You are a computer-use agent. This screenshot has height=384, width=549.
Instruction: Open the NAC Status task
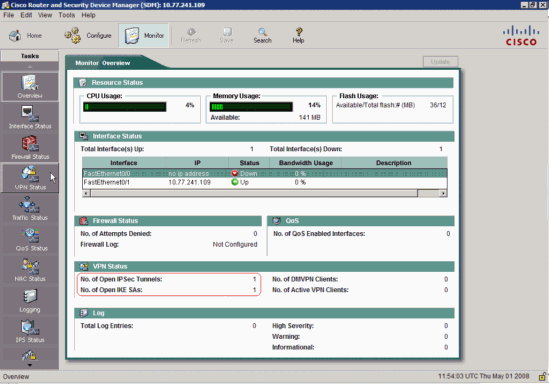(30, 270)
